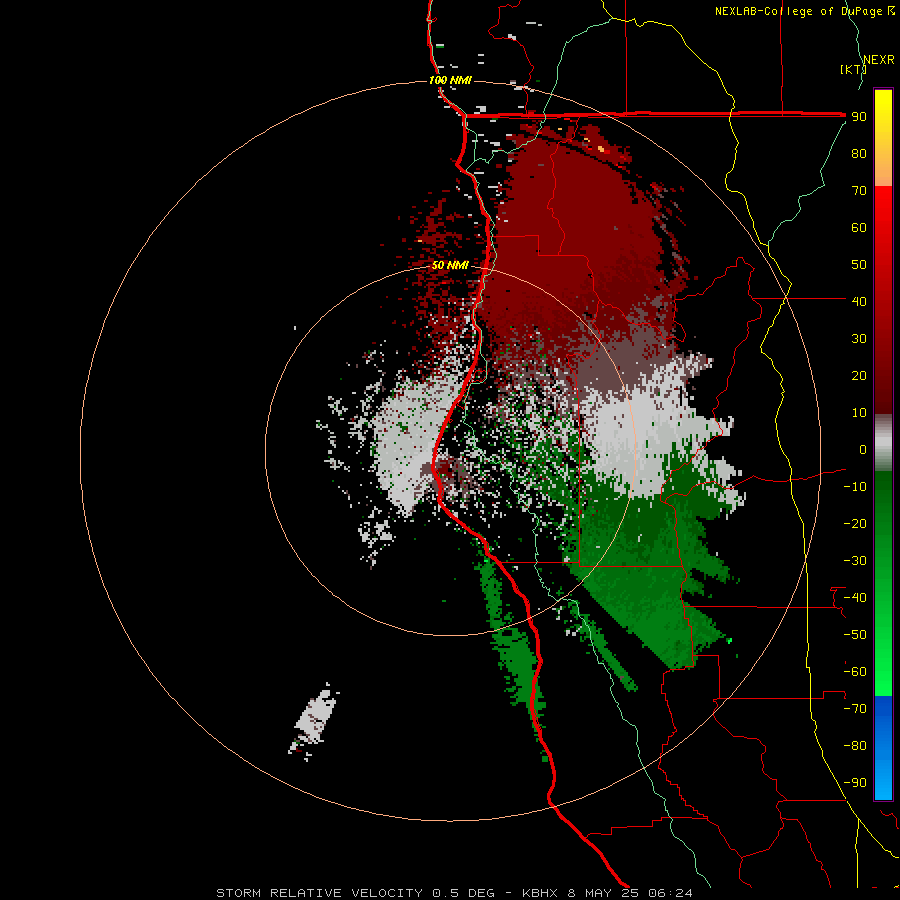The image size is (900, 900).
Task: Click the "60" value on velocity scale
Action: 859,227
